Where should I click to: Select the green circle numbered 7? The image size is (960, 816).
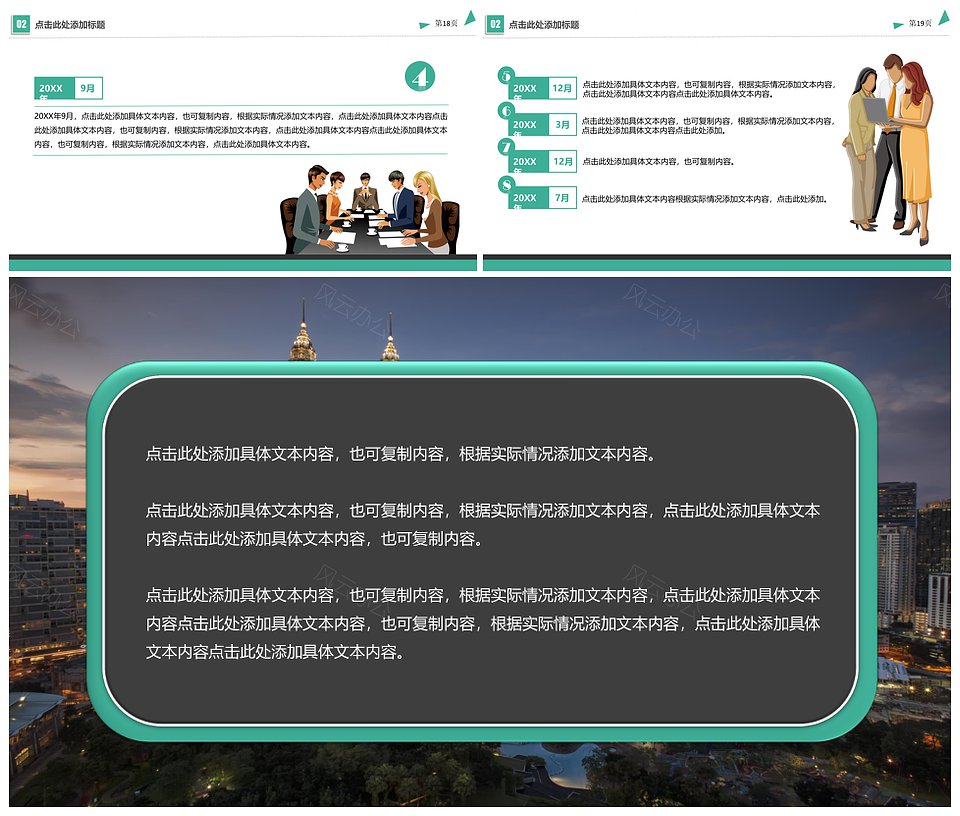click(x=506, y=147)
